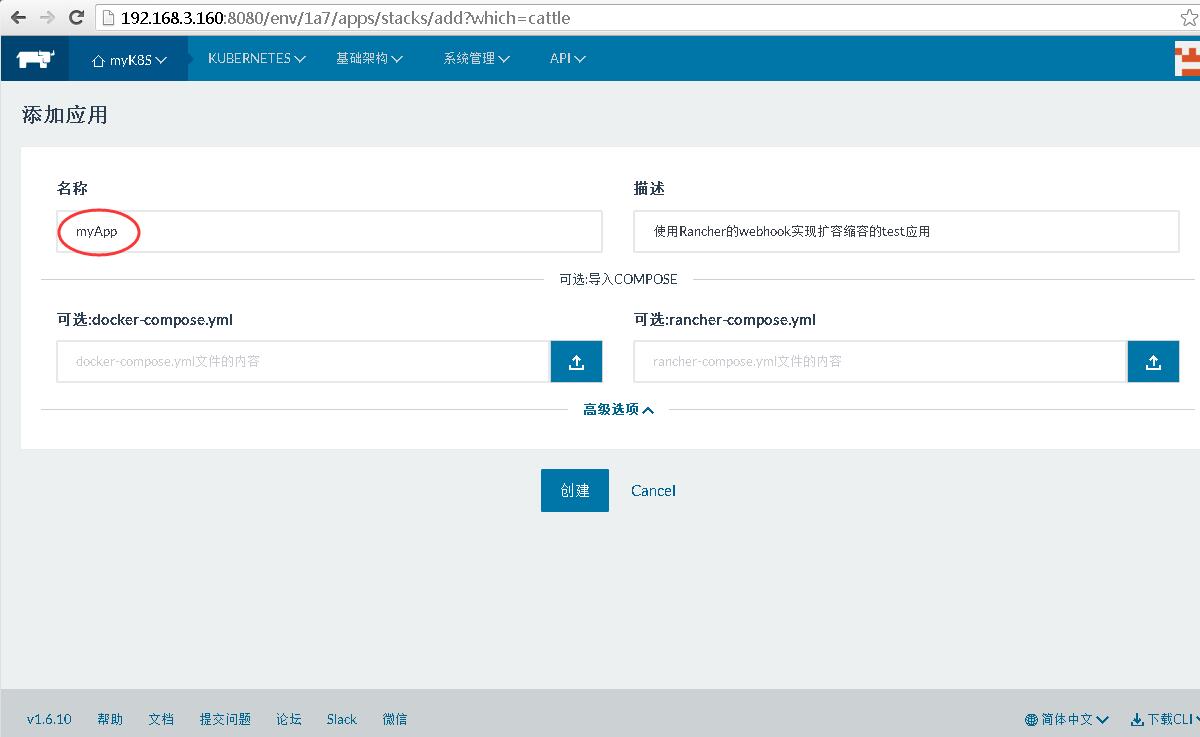Click the 描述 description input field

click(x=906, y=231)
